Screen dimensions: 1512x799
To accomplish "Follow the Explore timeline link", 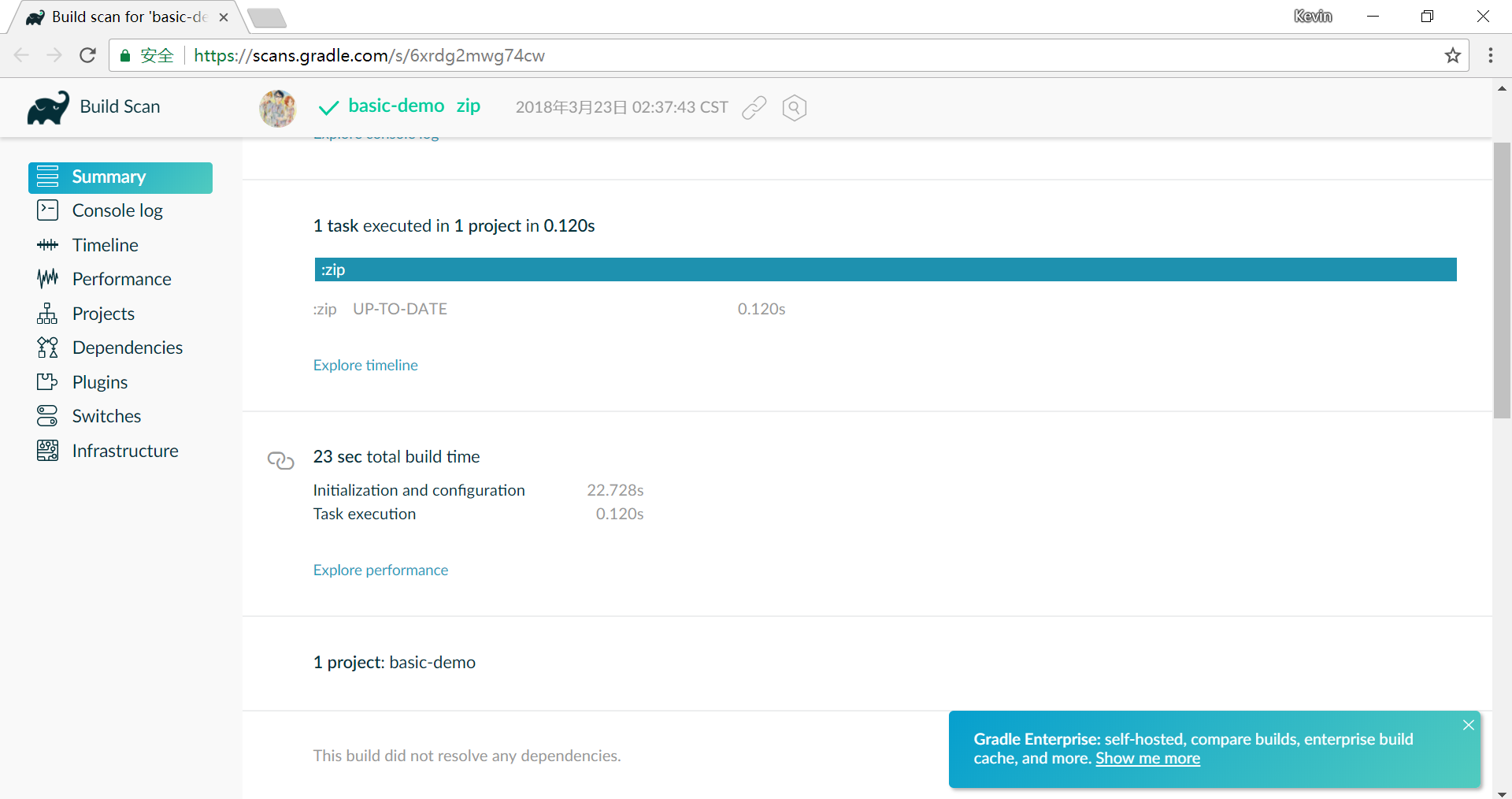I will point(365,365).
